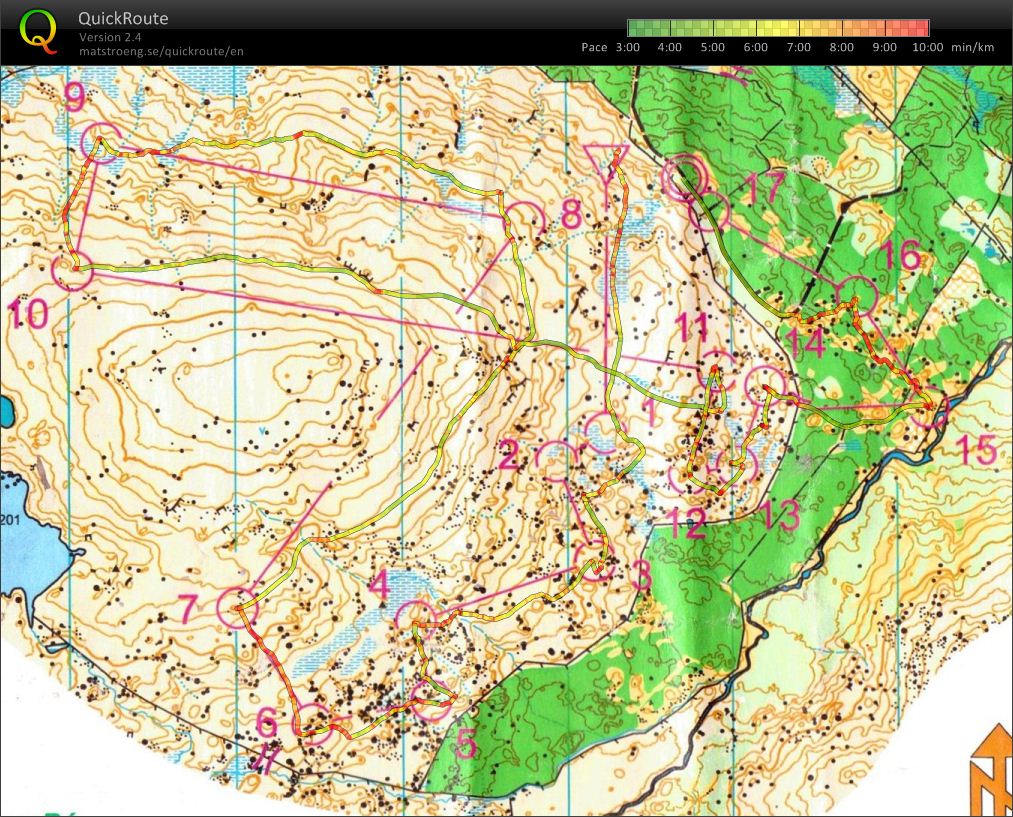
Task: Open the matstroeng.se/quickroute/en link
Action: pyautogui.click(x=161, y=52)
